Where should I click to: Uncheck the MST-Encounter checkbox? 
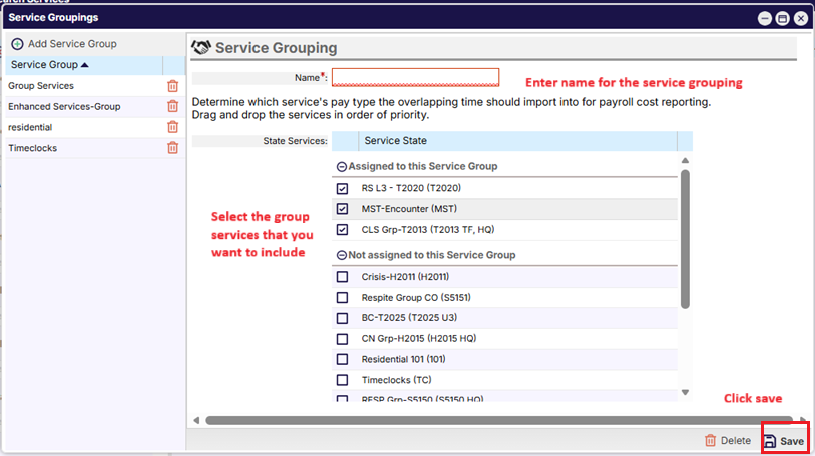[x=343, y=209]
